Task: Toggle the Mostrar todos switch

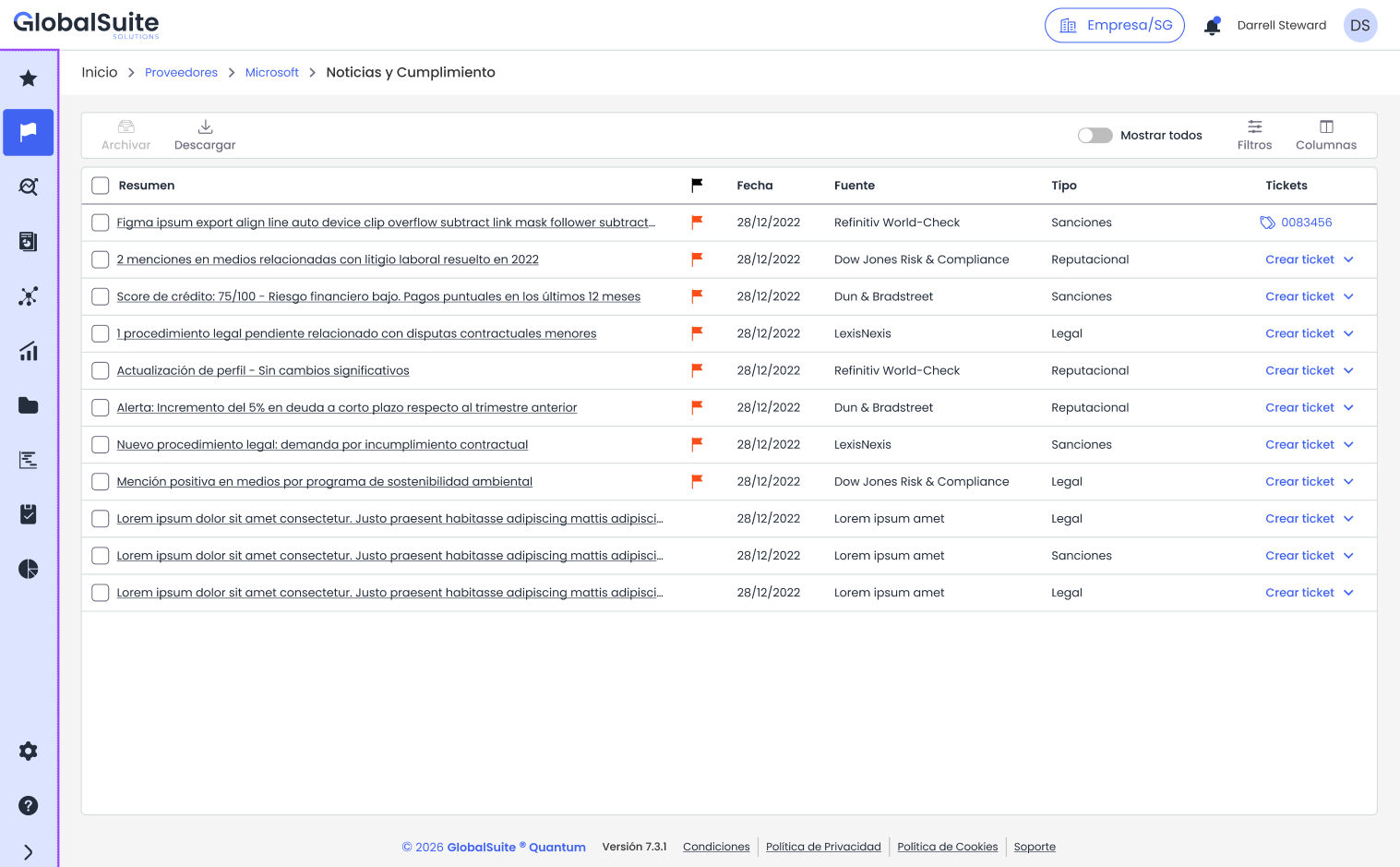Action: (1095, 136)
